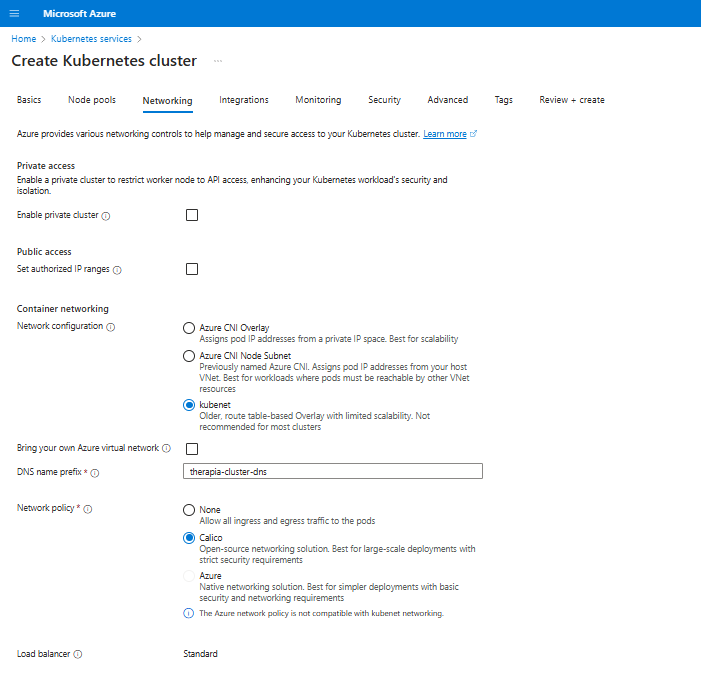Screen dimensions: 701x676
Task: Click info icon next to Load balancer
Action: click(x=78, y=655)
